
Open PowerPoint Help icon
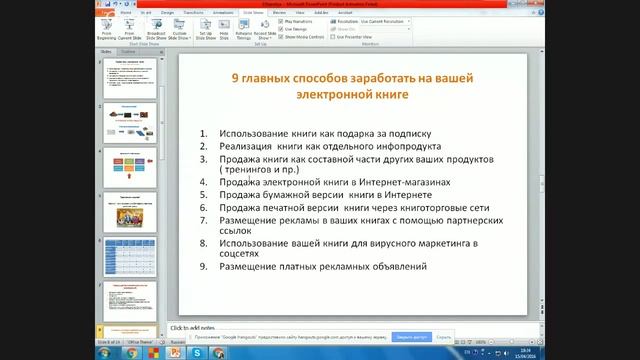(x=541, y=13)
